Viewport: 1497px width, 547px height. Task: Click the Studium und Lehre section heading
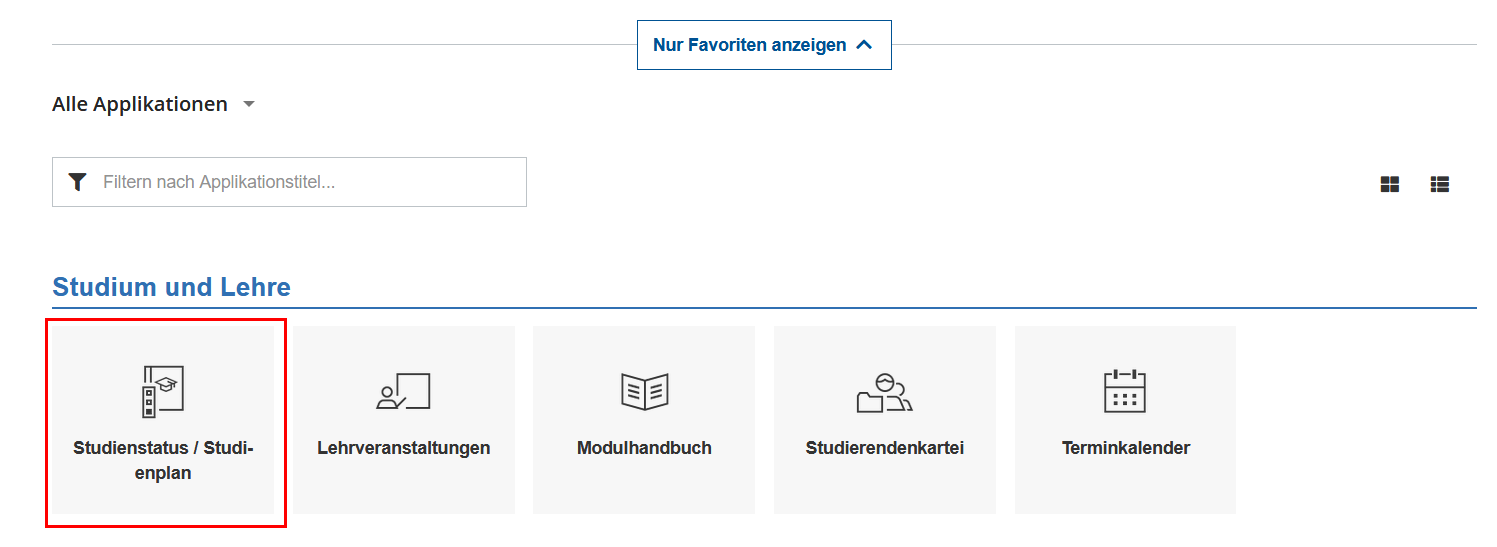(171, 287)
